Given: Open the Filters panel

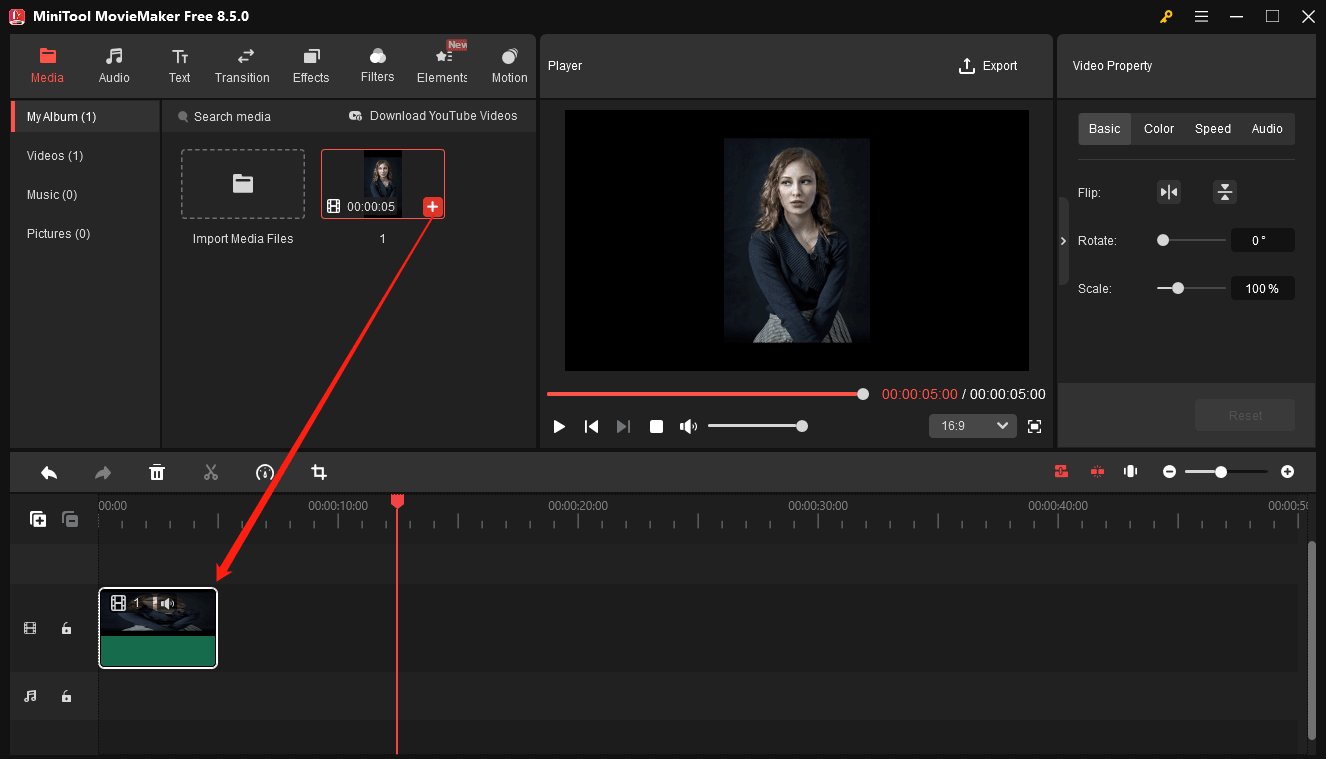Looking at the screenshot, I should (377, 64).
